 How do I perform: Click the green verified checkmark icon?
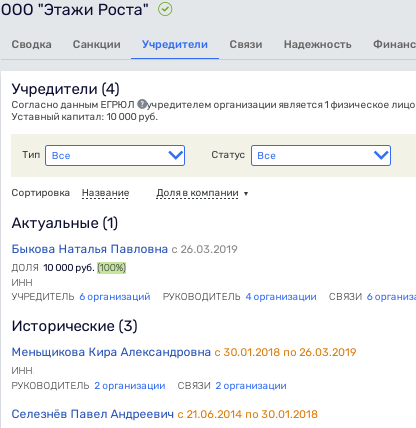coord(165,9)
